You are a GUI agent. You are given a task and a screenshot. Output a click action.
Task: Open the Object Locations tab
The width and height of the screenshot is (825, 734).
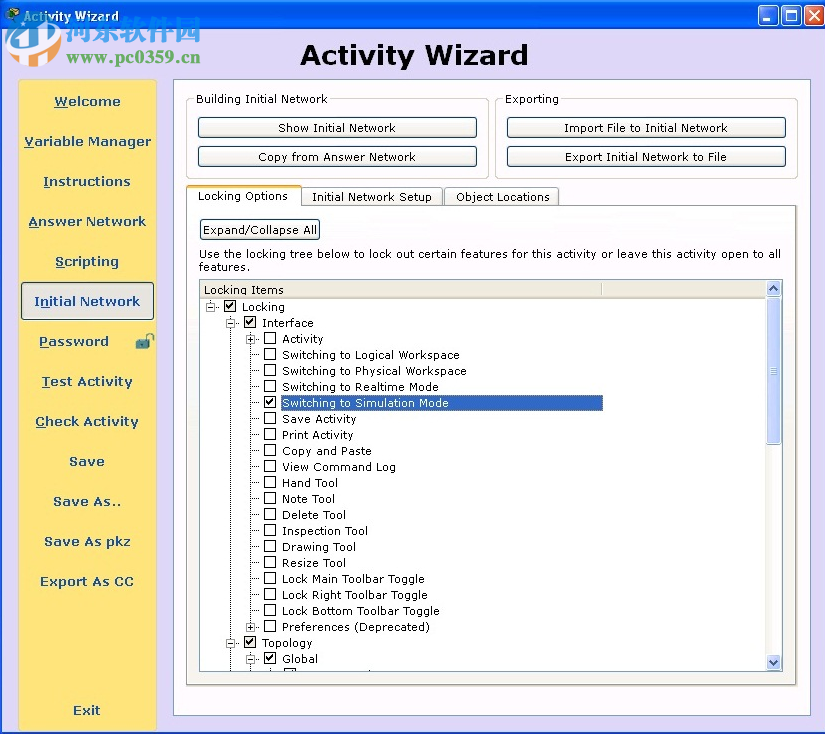(502, 197)
